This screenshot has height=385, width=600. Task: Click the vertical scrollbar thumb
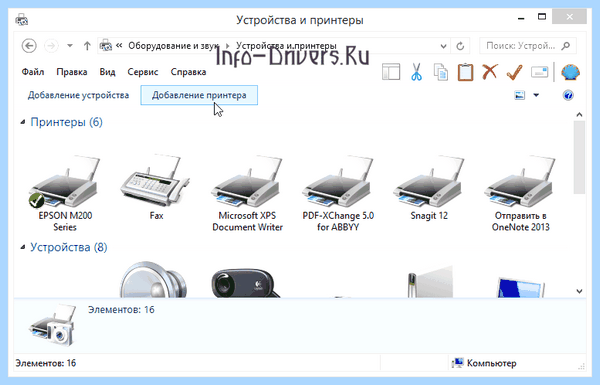(x=579, y=157)
